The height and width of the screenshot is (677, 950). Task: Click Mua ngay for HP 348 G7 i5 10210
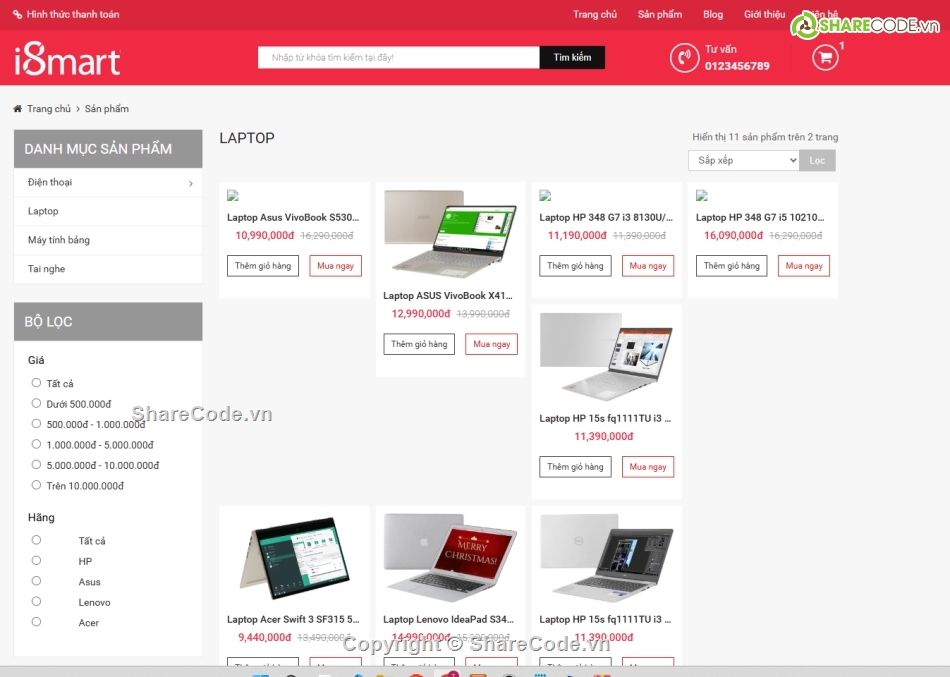pos(804,266)
